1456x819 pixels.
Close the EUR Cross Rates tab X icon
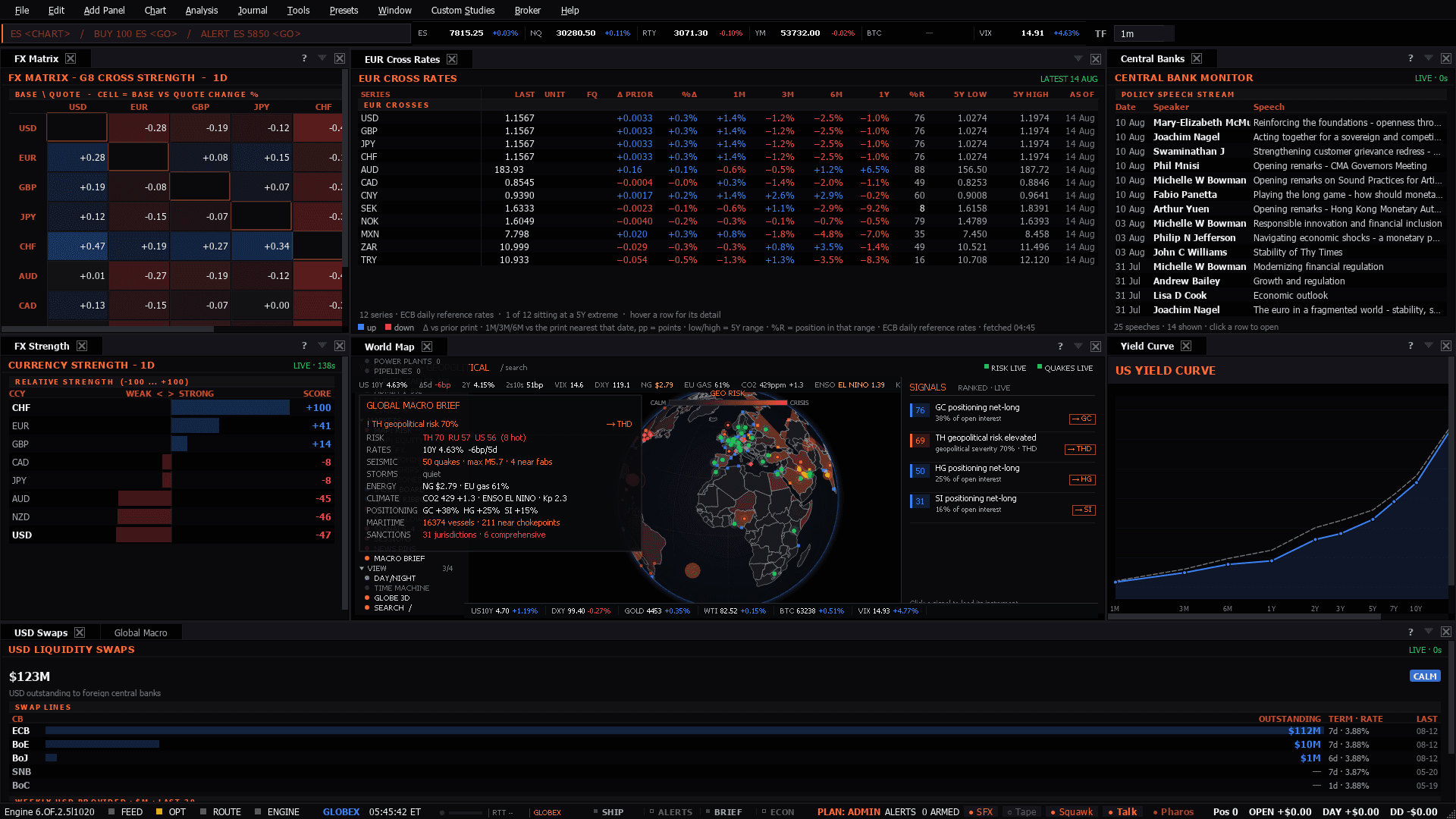click(452, 59)
